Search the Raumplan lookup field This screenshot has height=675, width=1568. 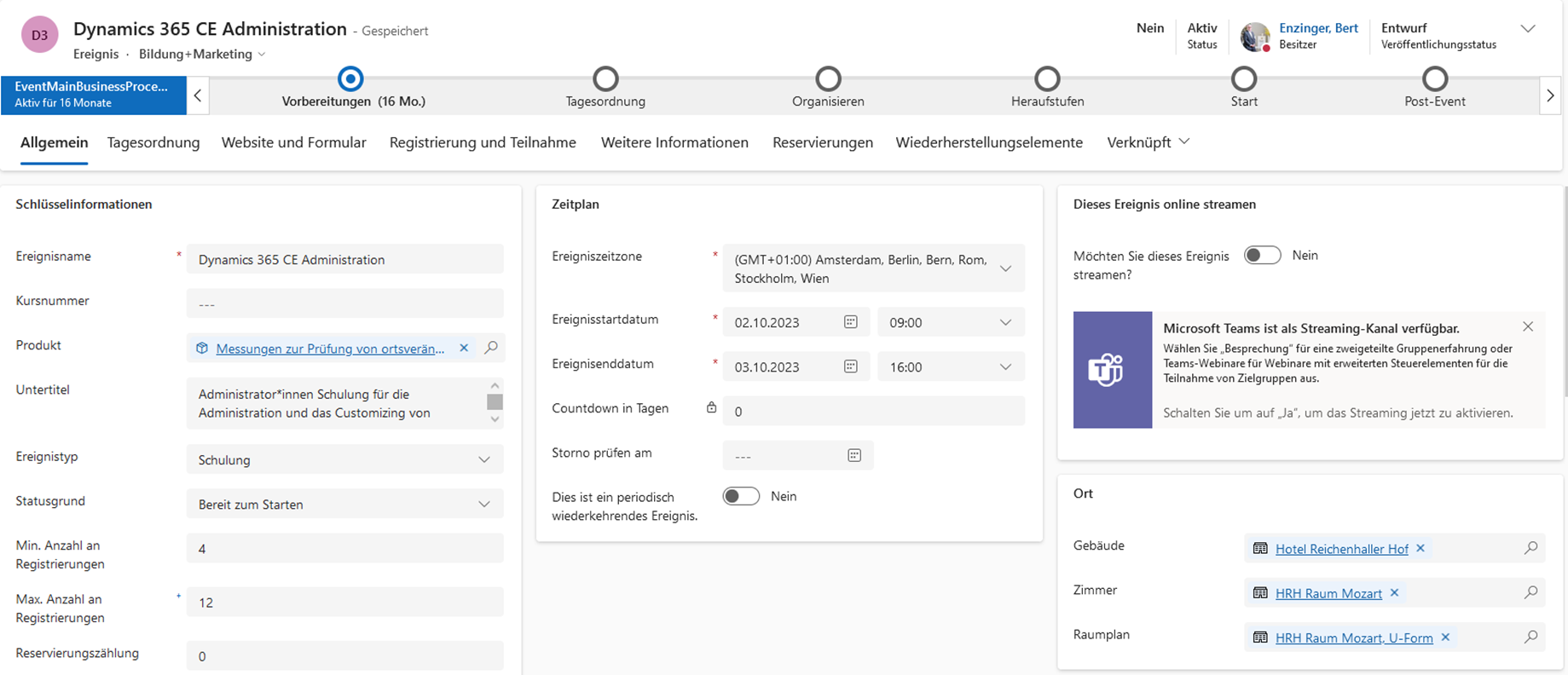point(1530,637)
